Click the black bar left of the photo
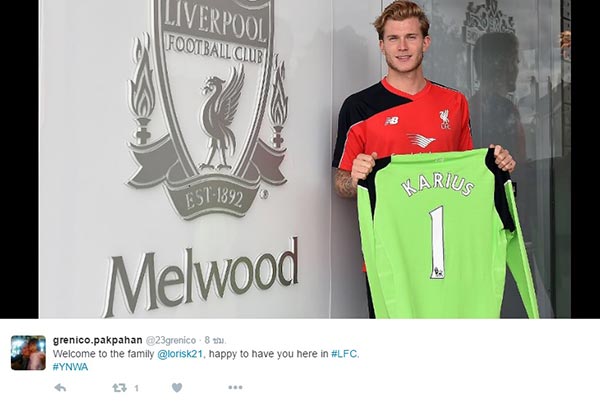Image resolution: width=600 pixels, height=411 pixels. [x=19, y=159]
